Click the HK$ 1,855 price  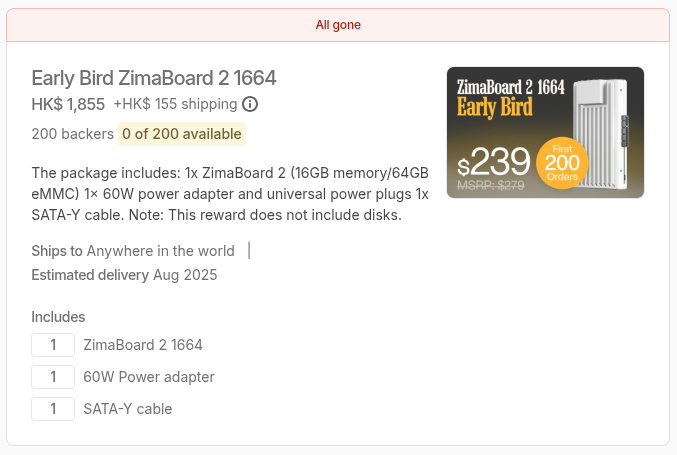[x=68, y=104]
